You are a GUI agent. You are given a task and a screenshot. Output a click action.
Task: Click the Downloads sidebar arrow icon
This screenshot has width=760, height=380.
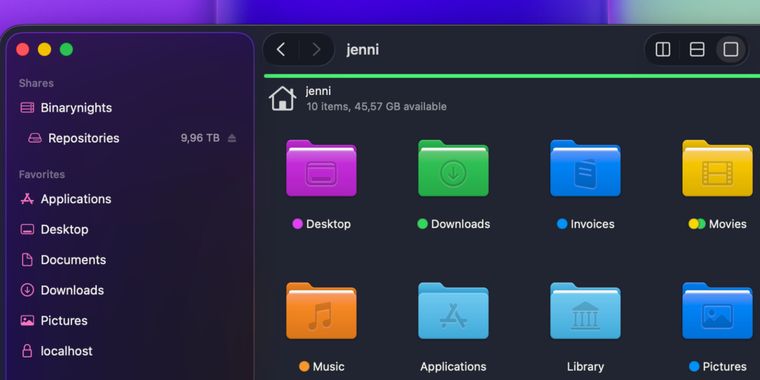click(x=27, y=290)
